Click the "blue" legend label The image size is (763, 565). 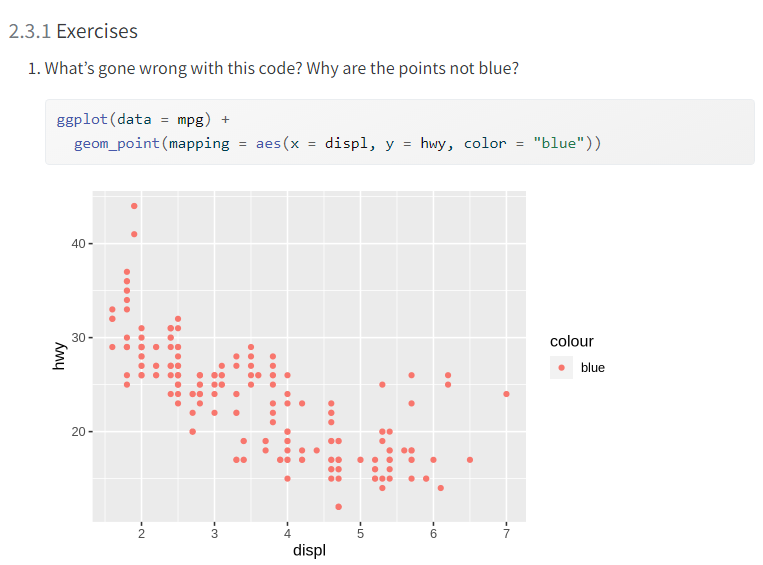[593, 368]
